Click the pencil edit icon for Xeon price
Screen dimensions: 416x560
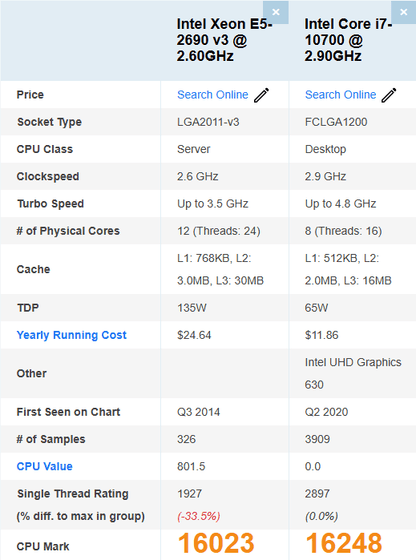261,95
